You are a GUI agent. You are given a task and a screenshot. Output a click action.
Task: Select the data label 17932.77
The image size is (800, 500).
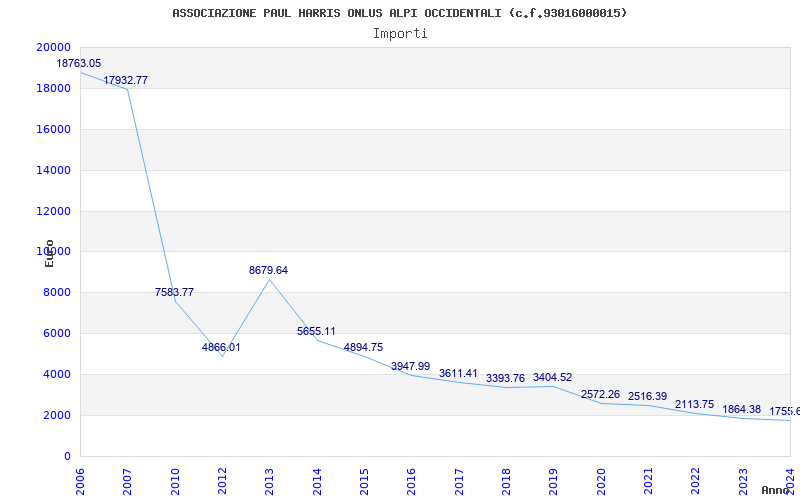click(126, 80)
